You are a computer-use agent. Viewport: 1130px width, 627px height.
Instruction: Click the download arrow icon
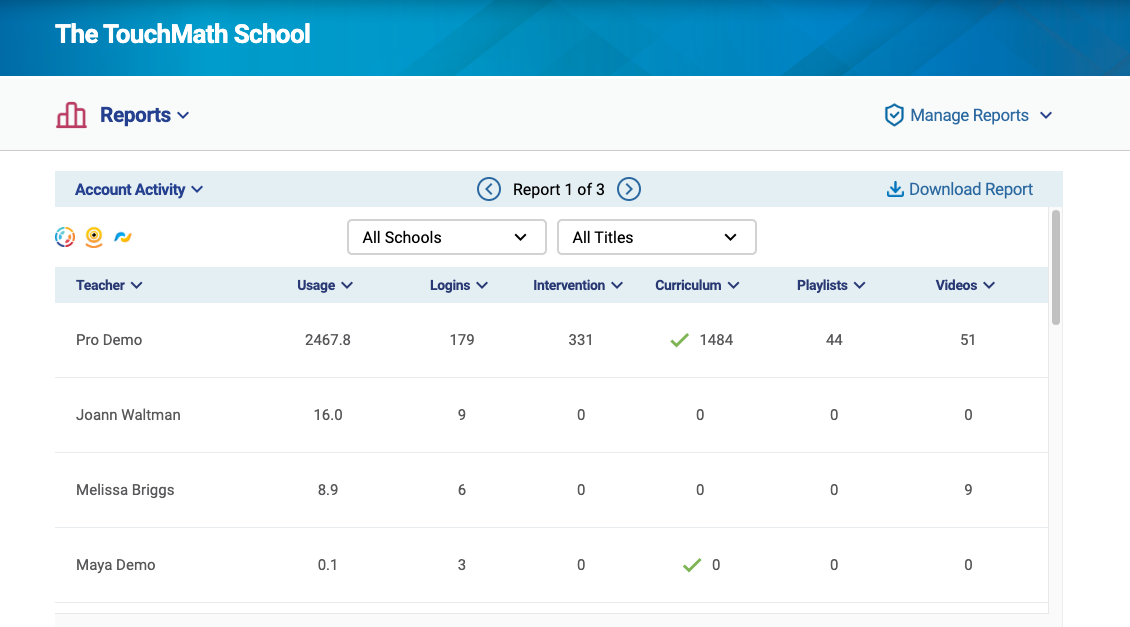[x=894, y=190]
